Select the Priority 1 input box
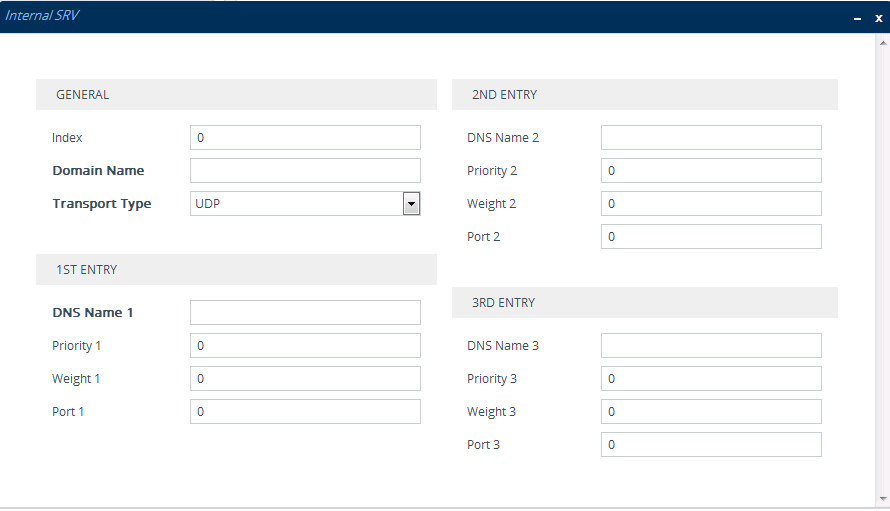The image size is (890, 511). click(305, 346)
